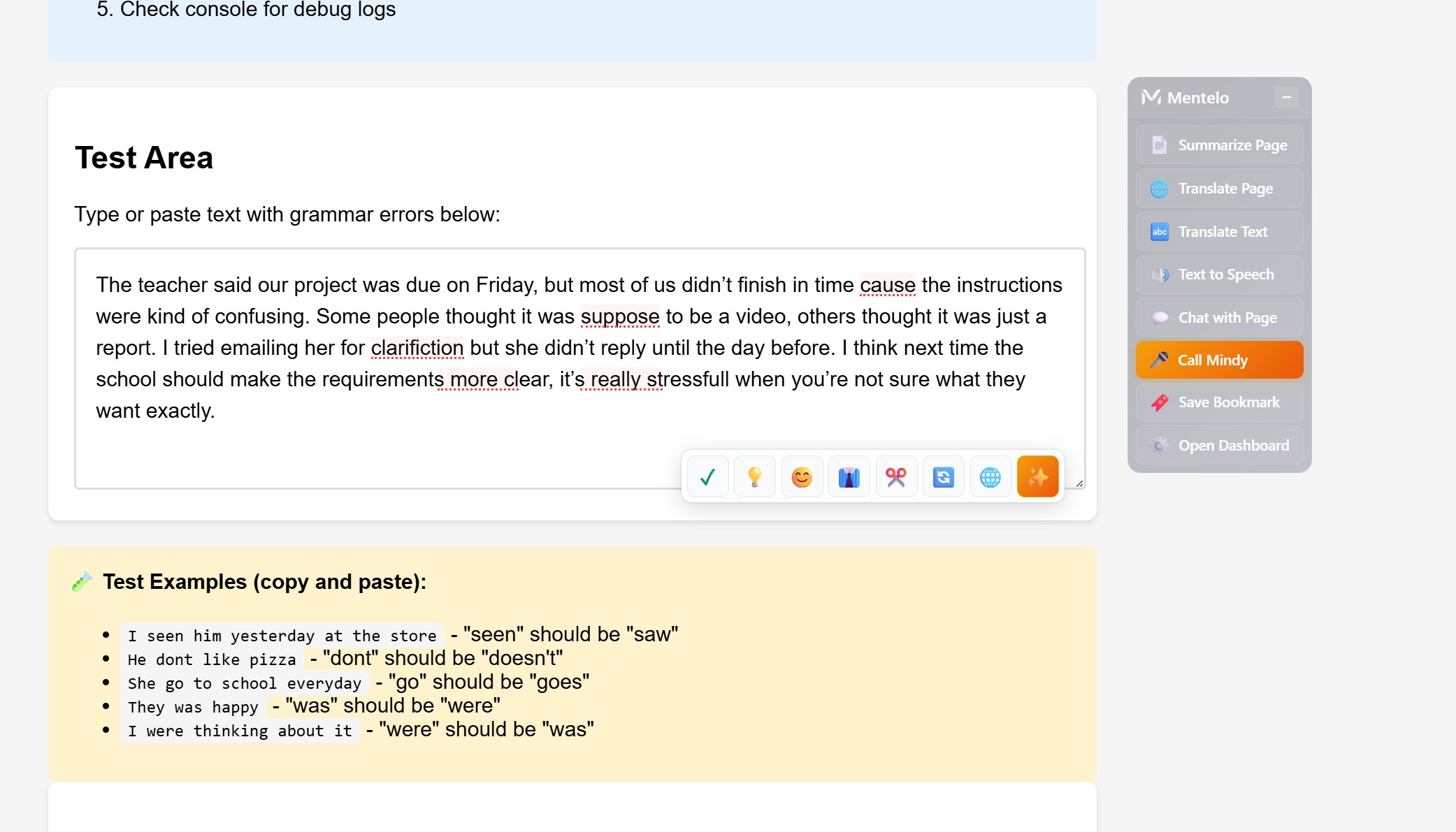Click the underlined word suppose
Viewport: 1456px width, 832px height.
pyautogui.click(x=619, y=316)
